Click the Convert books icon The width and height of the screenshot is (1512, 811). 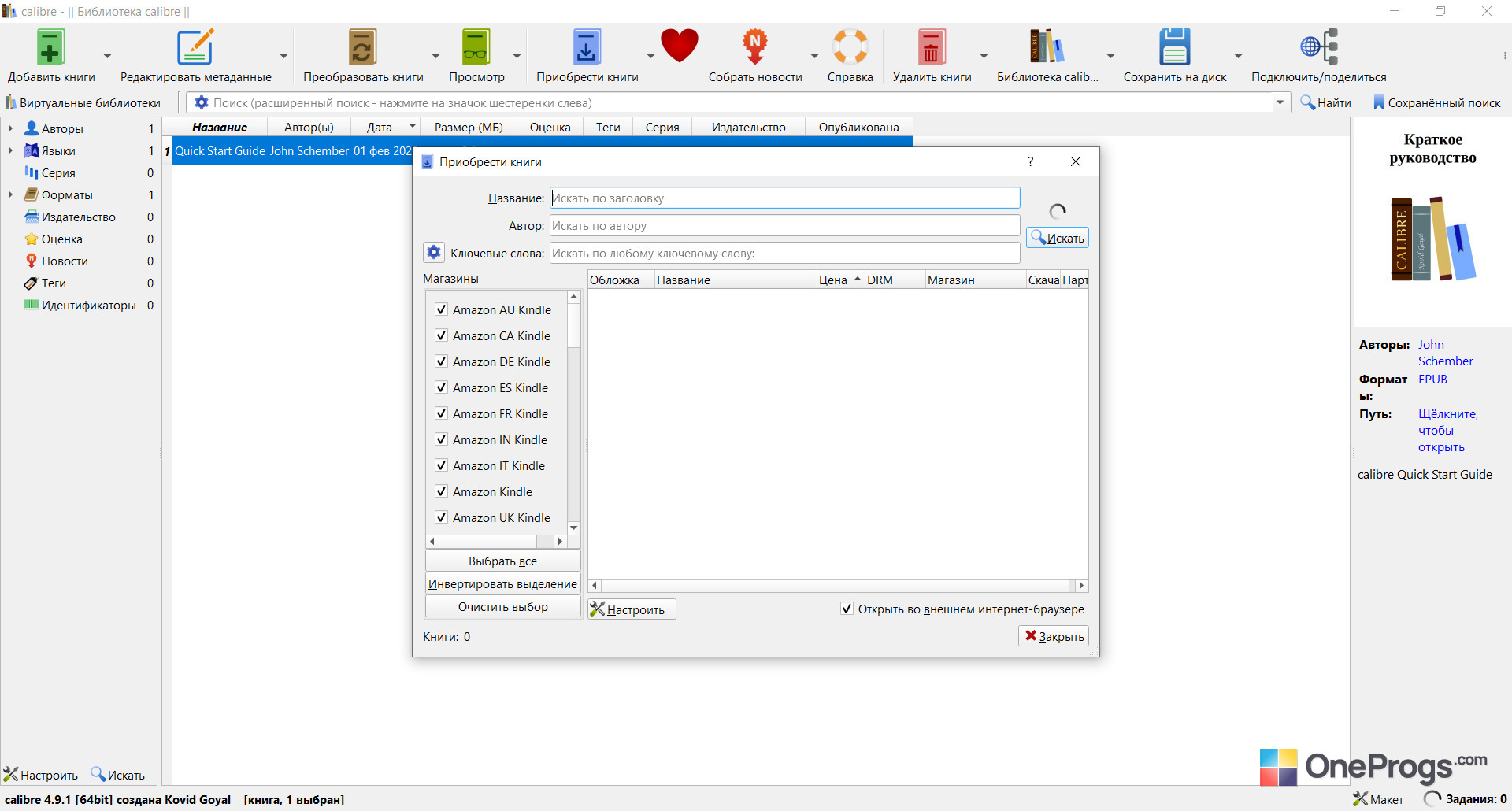point(363,47)
